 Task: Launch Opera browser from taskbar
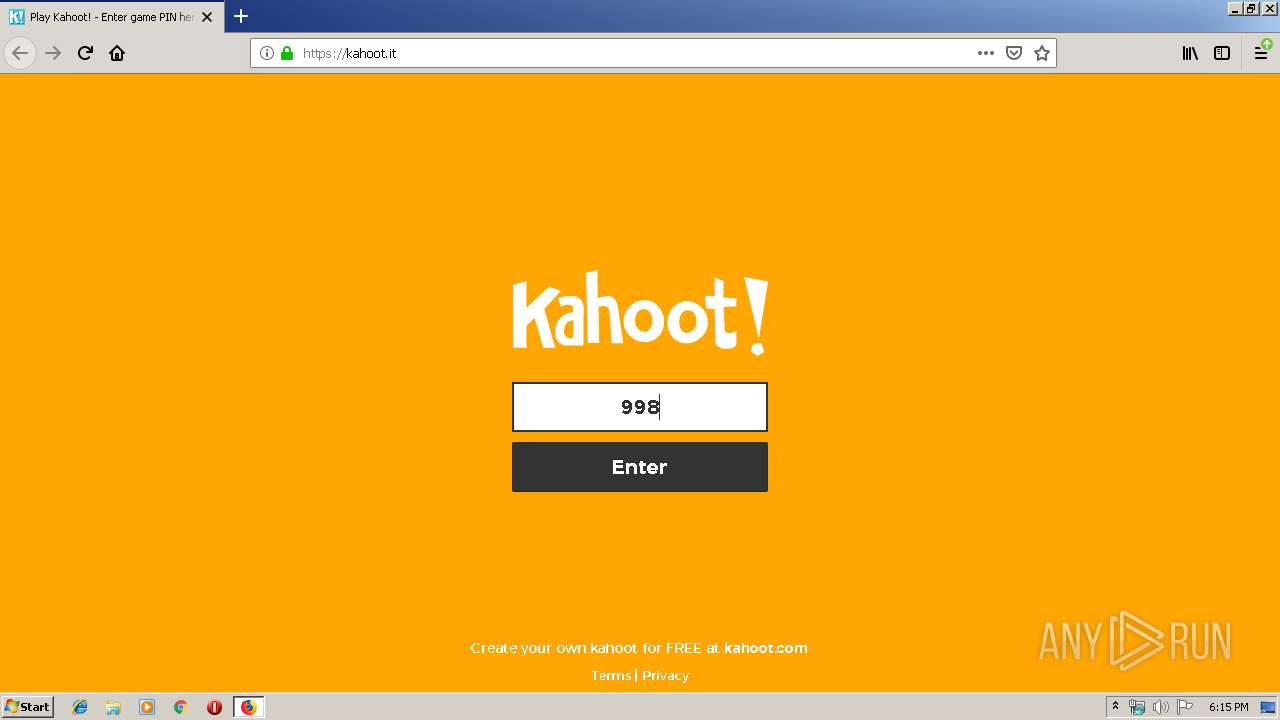(x=214, y=707)
